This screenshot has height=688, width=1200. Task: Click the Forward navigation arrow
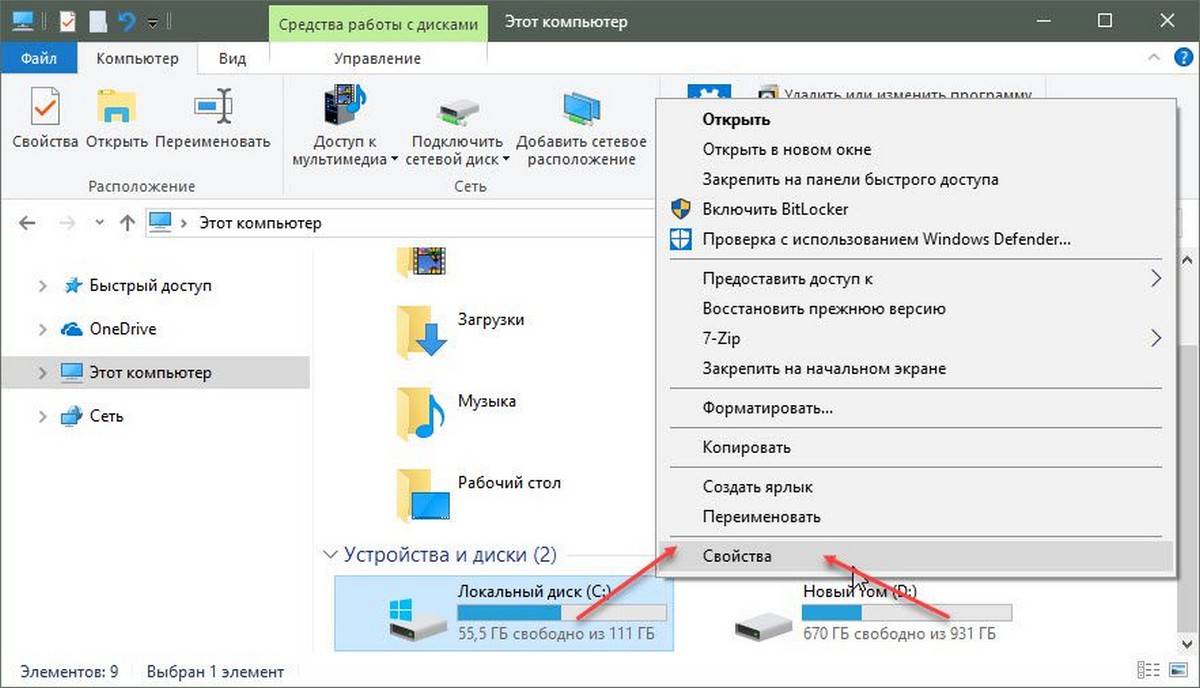pyautogui.click(x=66, y=223)
